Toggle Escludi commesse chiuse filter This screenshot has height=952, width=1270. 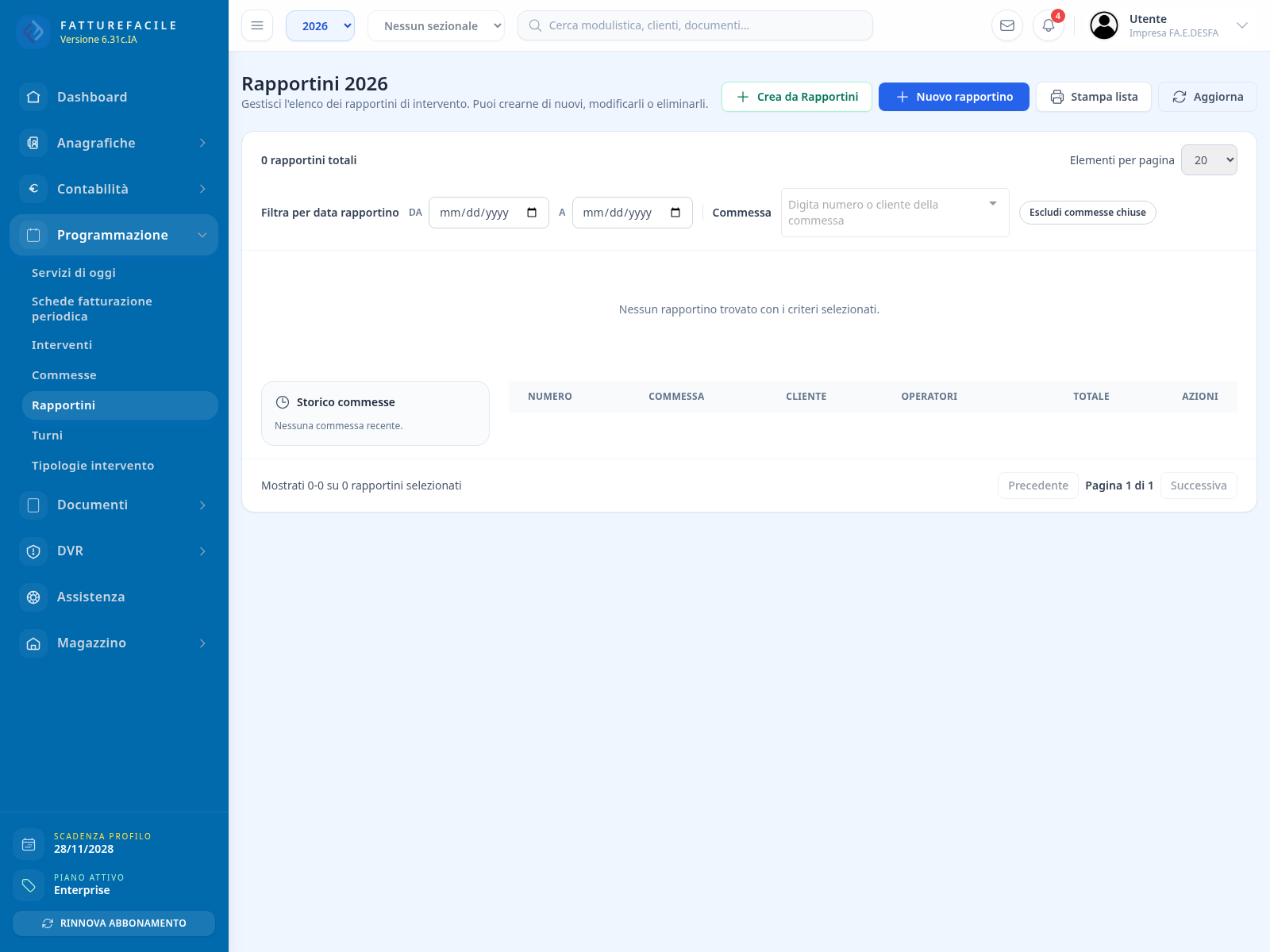(x=1087, y=213)
